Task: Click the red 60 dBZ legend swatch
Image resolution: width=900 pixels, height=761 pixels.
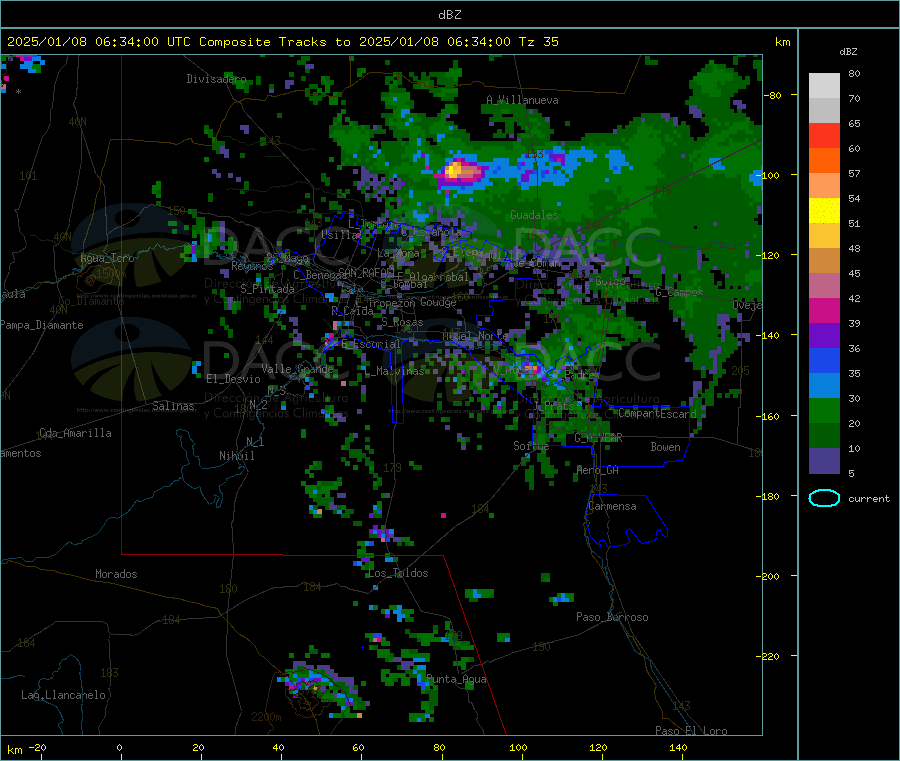Action: (x=824, y=136)
